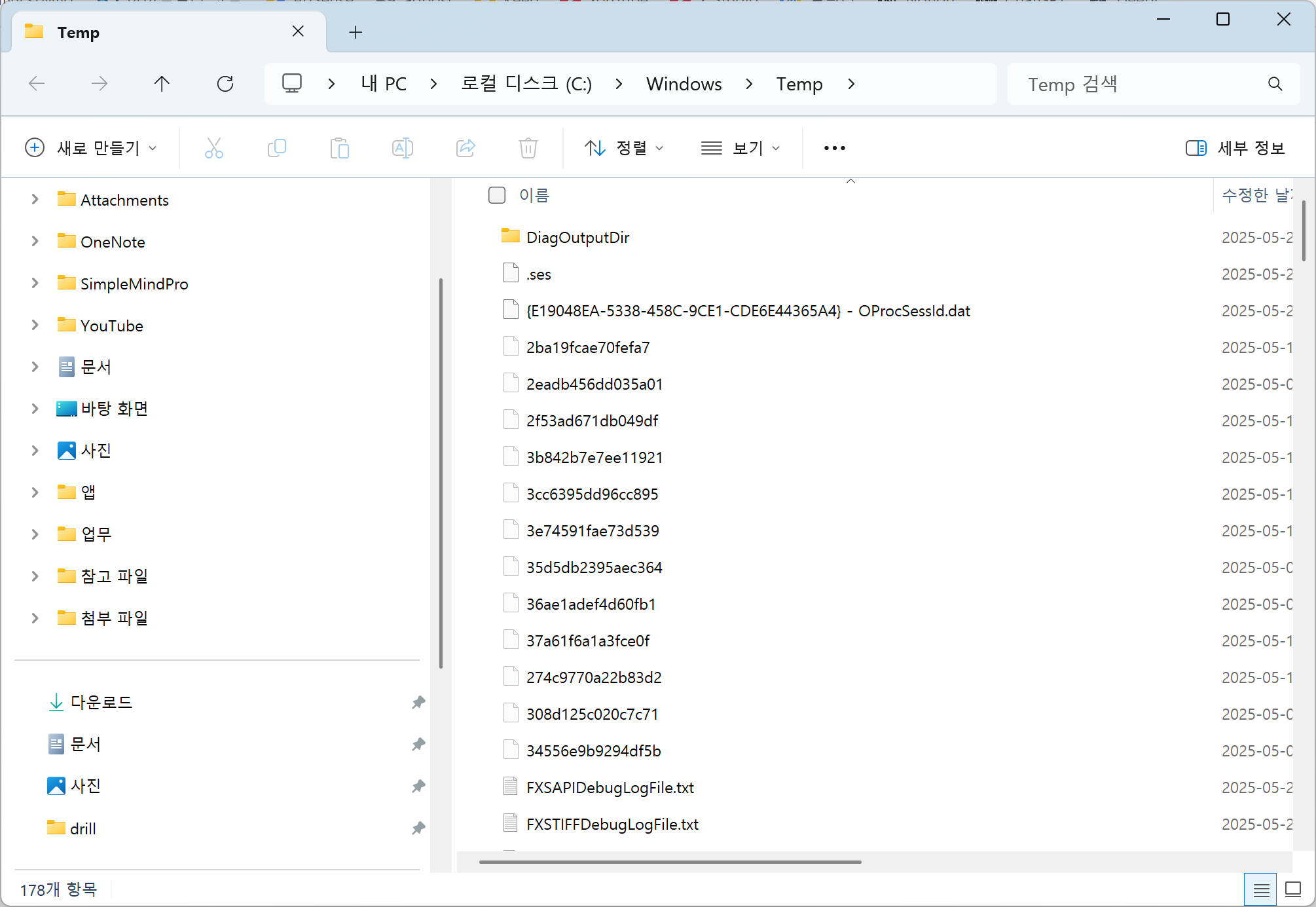
Task: Open chevron after Temp in address bar
Action: coord(851,84)
